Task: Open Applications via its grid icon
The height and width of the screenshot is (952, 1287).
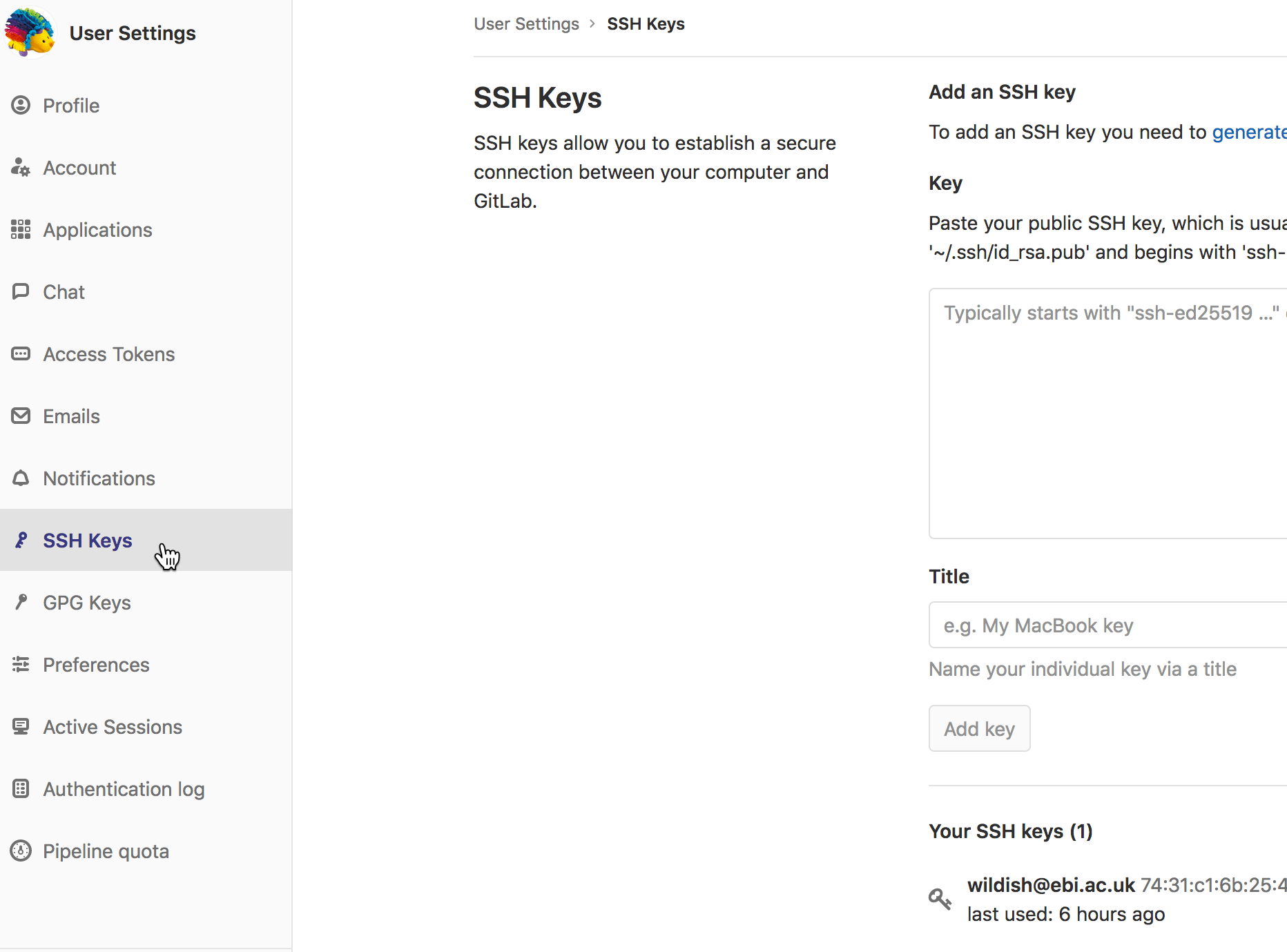Action: pyautogui.click(x=20, y=229)
